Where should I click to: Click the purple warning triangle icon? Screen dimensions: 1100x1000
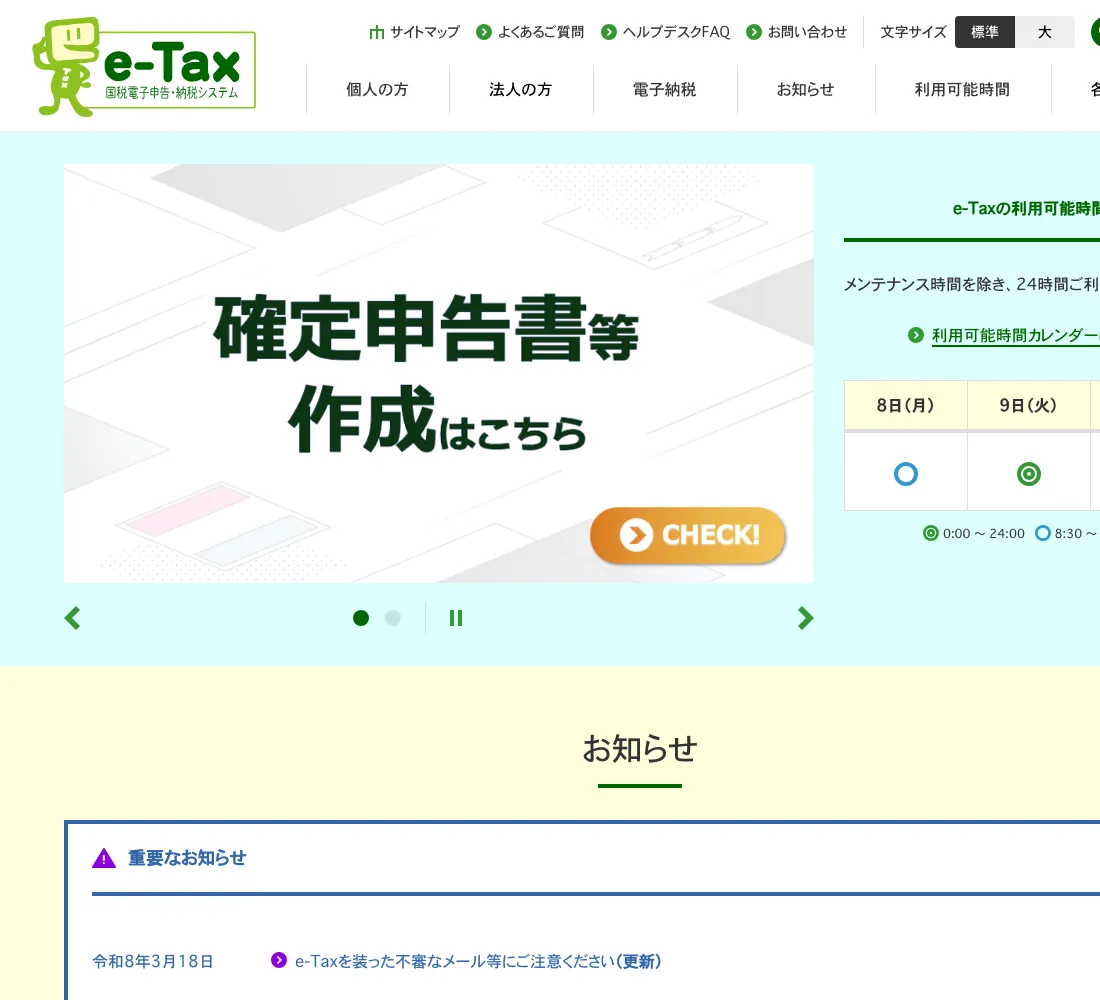point(104,858)
